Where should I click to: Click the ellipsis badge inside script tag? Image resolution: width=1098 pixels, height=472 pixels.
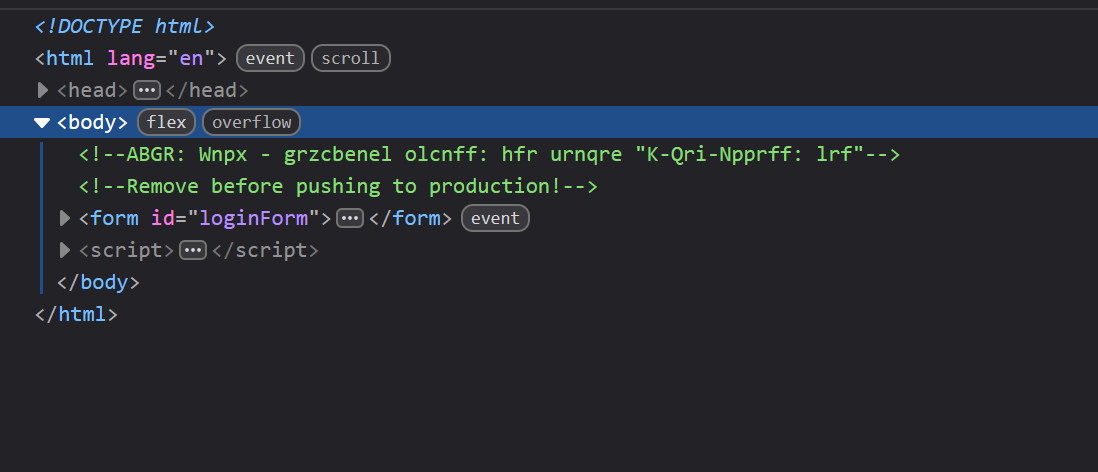pos(193,251)
